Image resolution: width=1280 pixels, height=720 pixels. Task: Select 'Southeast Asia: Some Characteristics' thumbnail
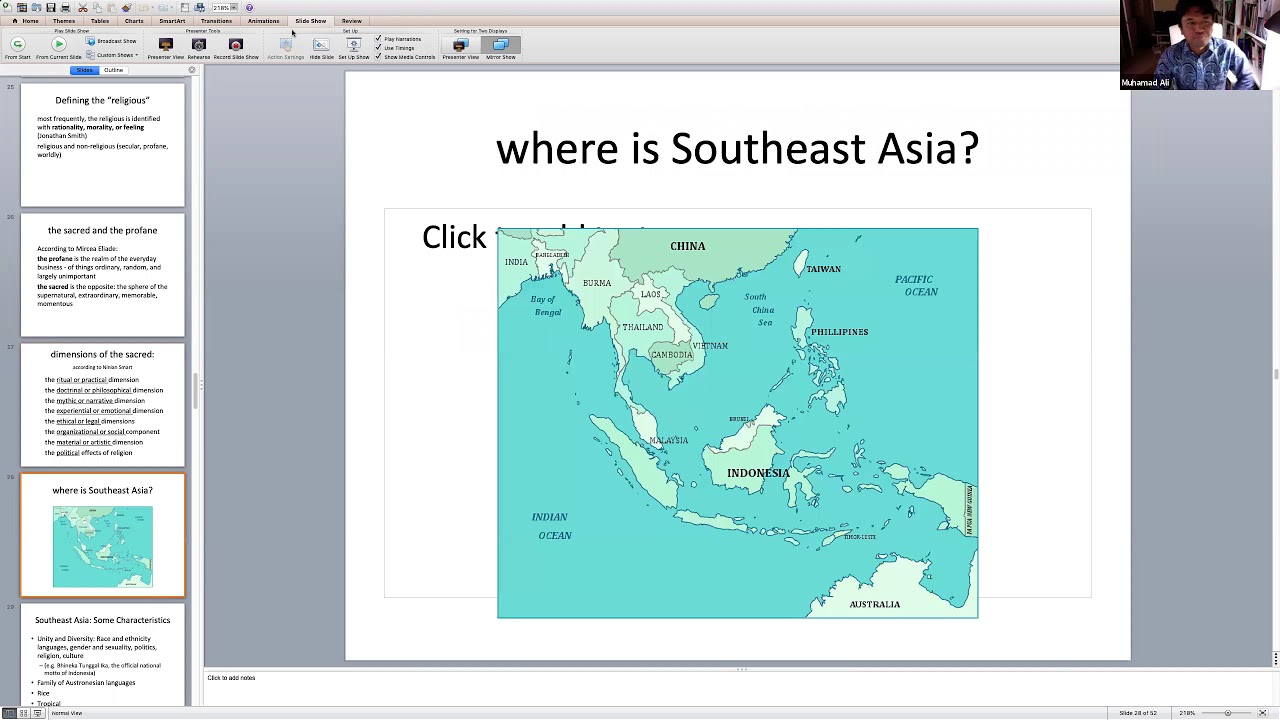[x=103, y=656]
